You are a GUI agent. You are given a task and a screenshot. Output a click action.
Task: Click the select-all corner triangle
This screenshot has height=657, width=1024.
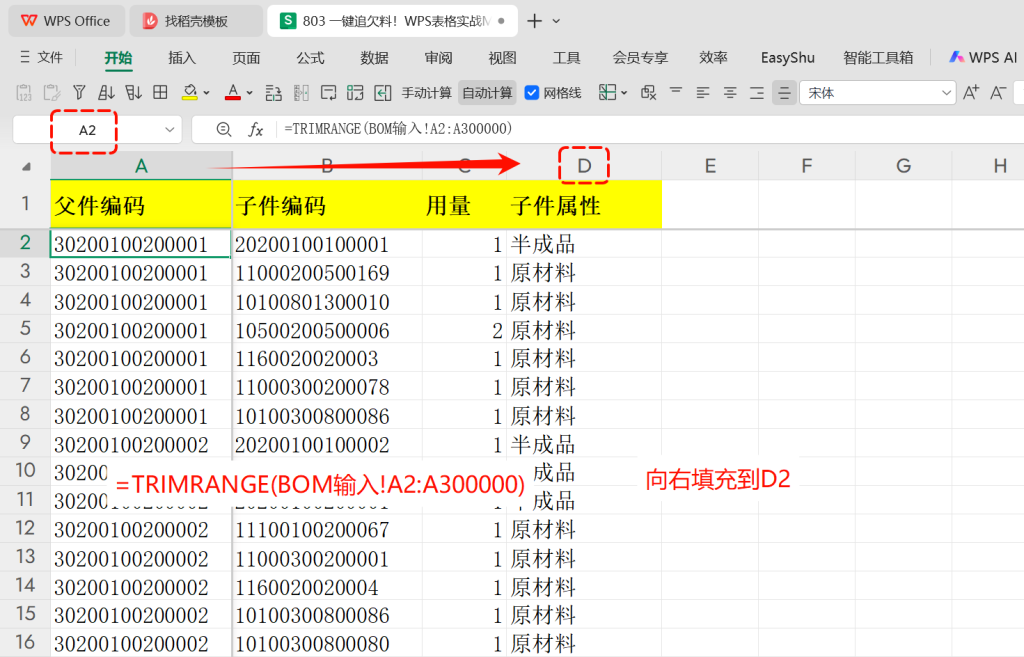[x=26, y=167]
